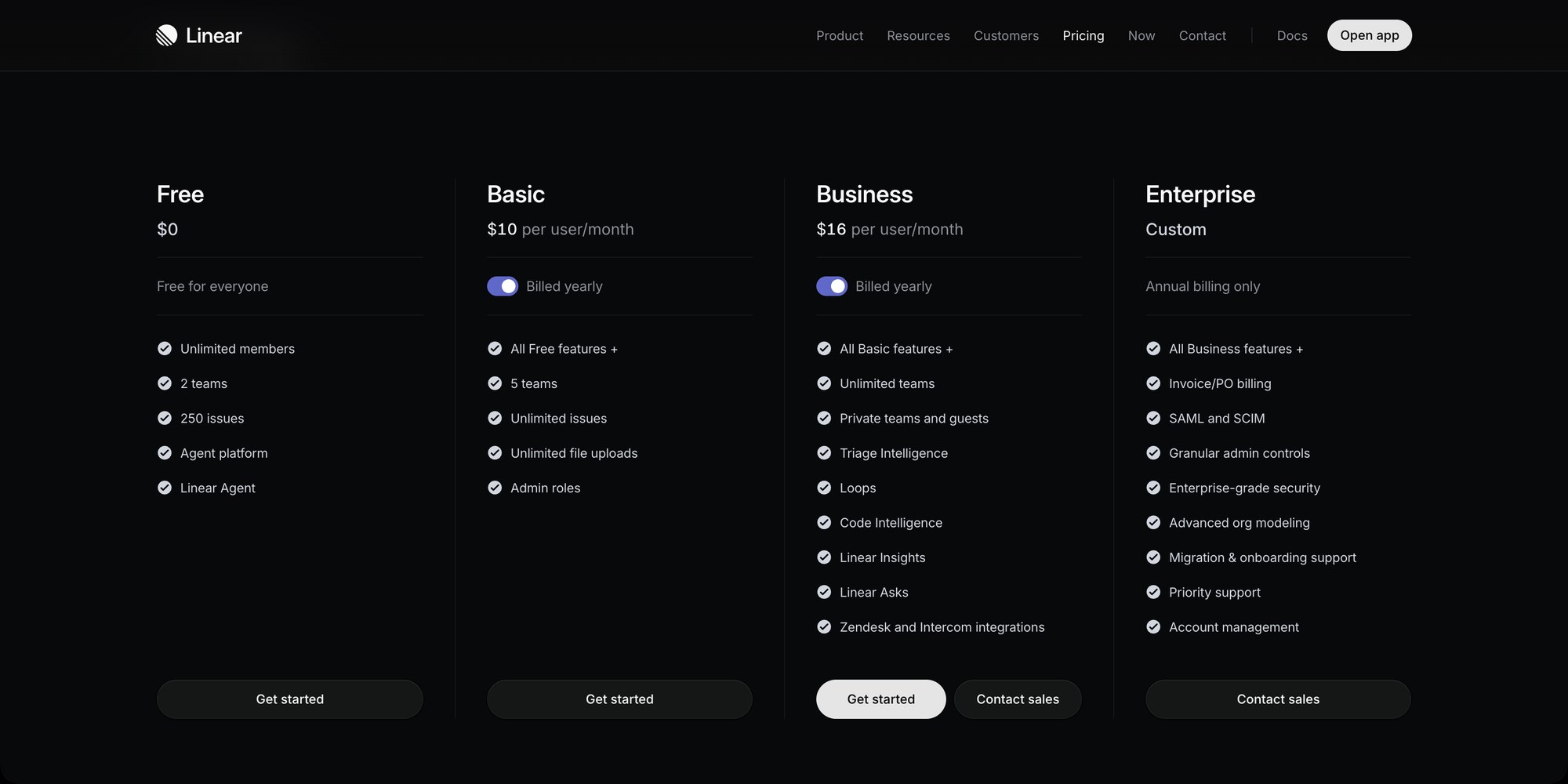This screenshot has height=784, width=1568.
Task: Click checkmark beside Migration & onboarding support
Action: [1153, 557]
